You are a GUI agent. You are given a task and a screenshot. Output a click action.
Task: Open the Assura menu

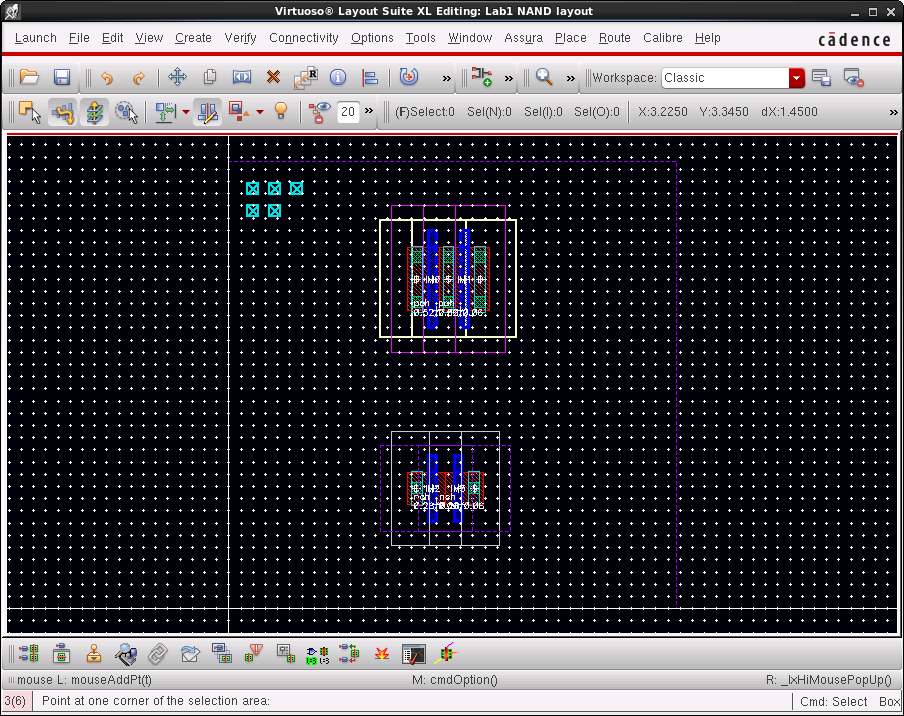[523, 37]
